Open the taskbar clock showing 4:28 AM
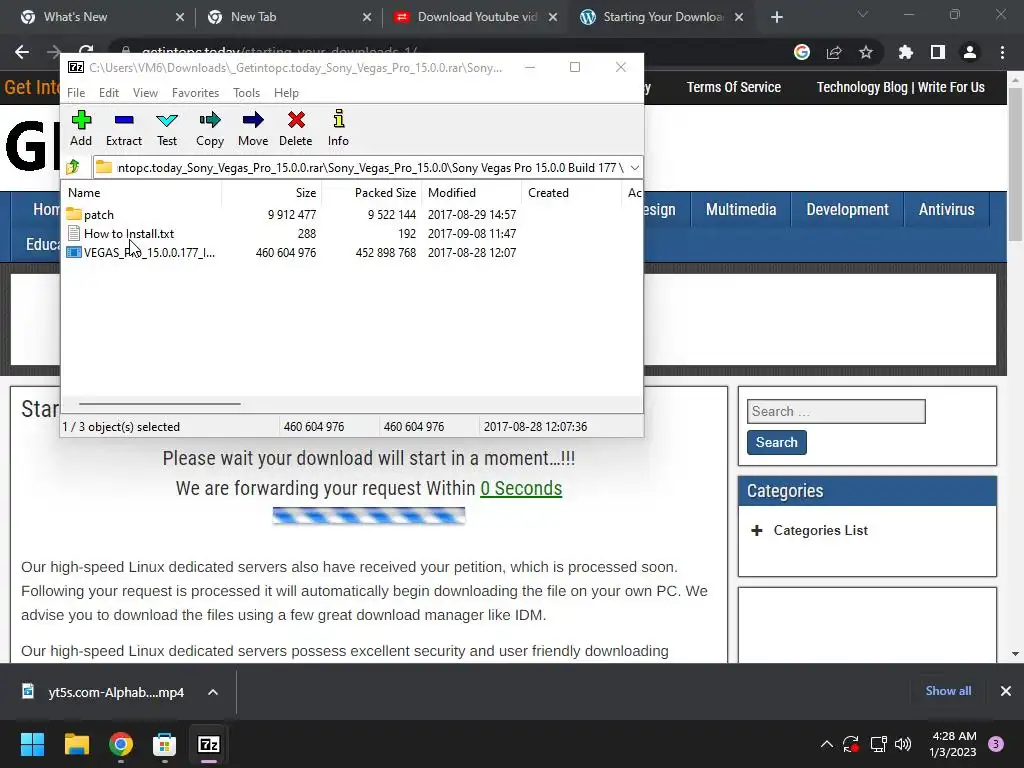 tap(953, 744)
